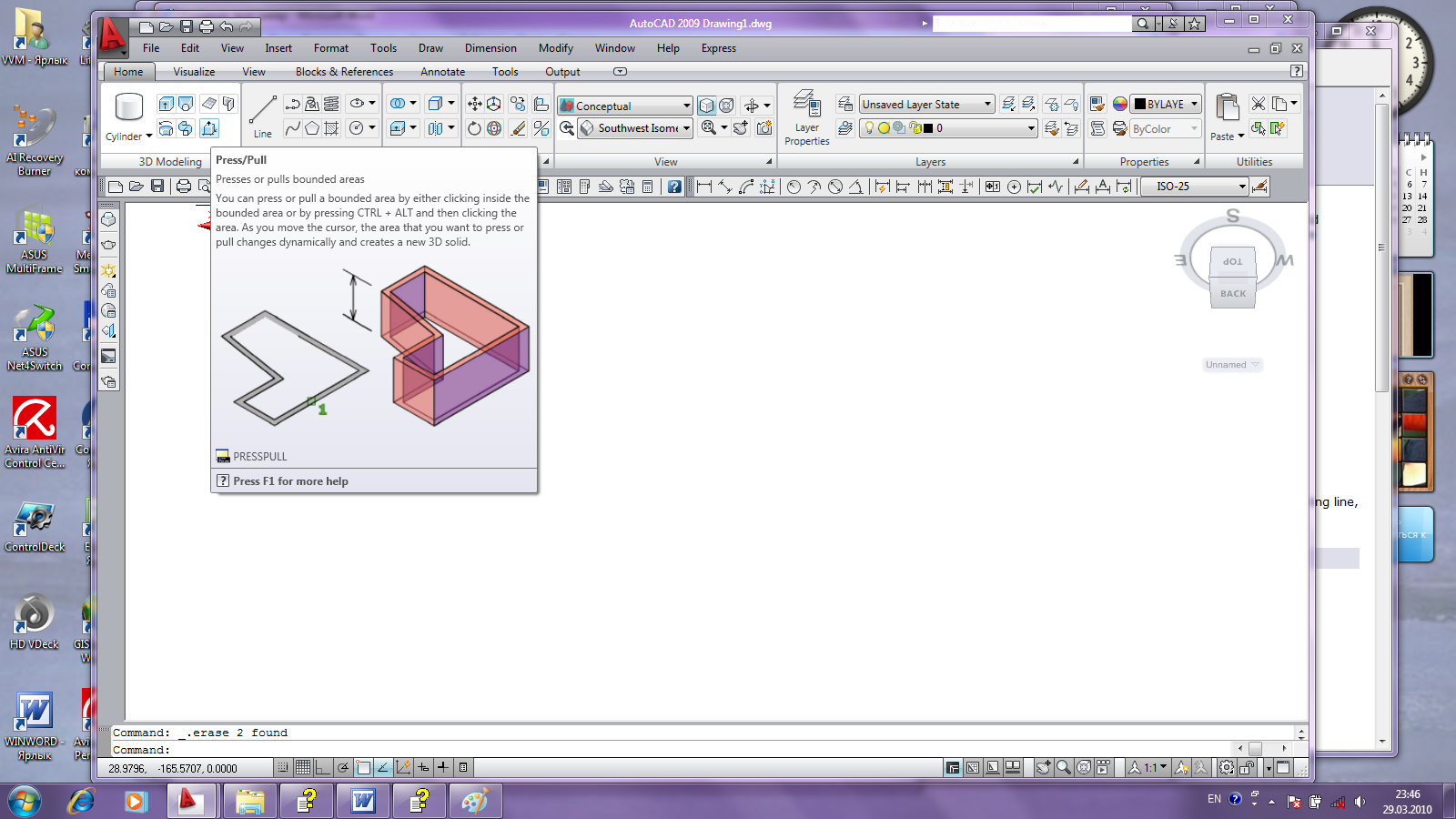
Task: Choose the Extrude tool icon
Action: [x=166, y=104]
